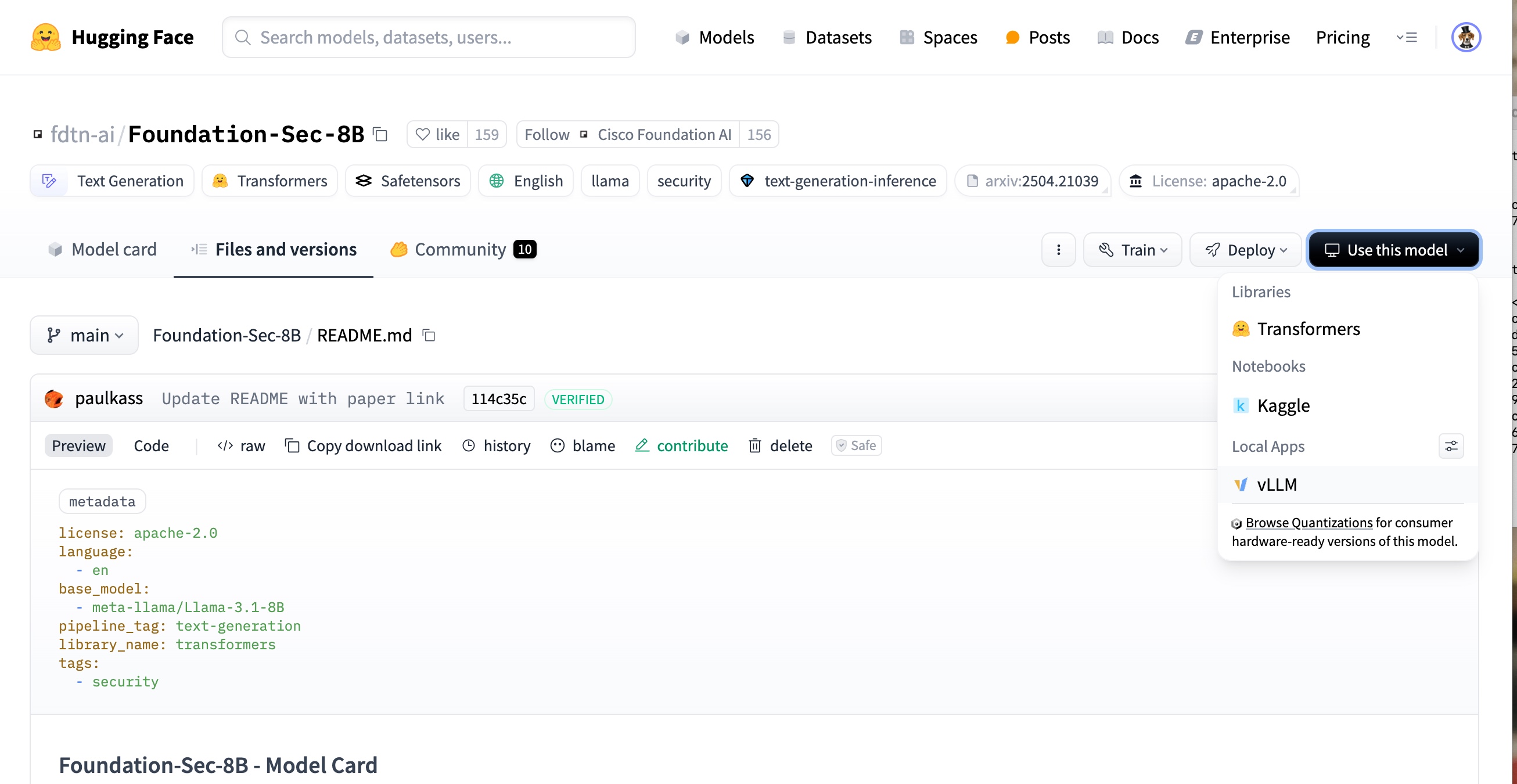
Task: Click the Follow Cisco Foundation AI button
Action: coord(628,135)
